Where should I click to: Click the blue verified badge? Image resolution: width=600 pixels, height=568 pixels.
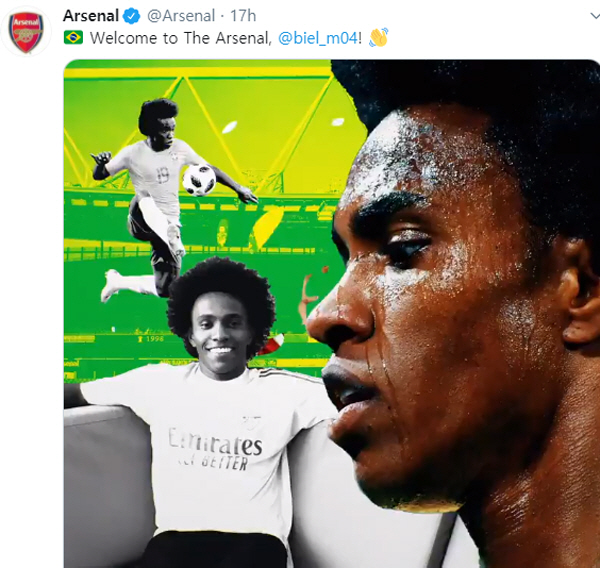131,16
